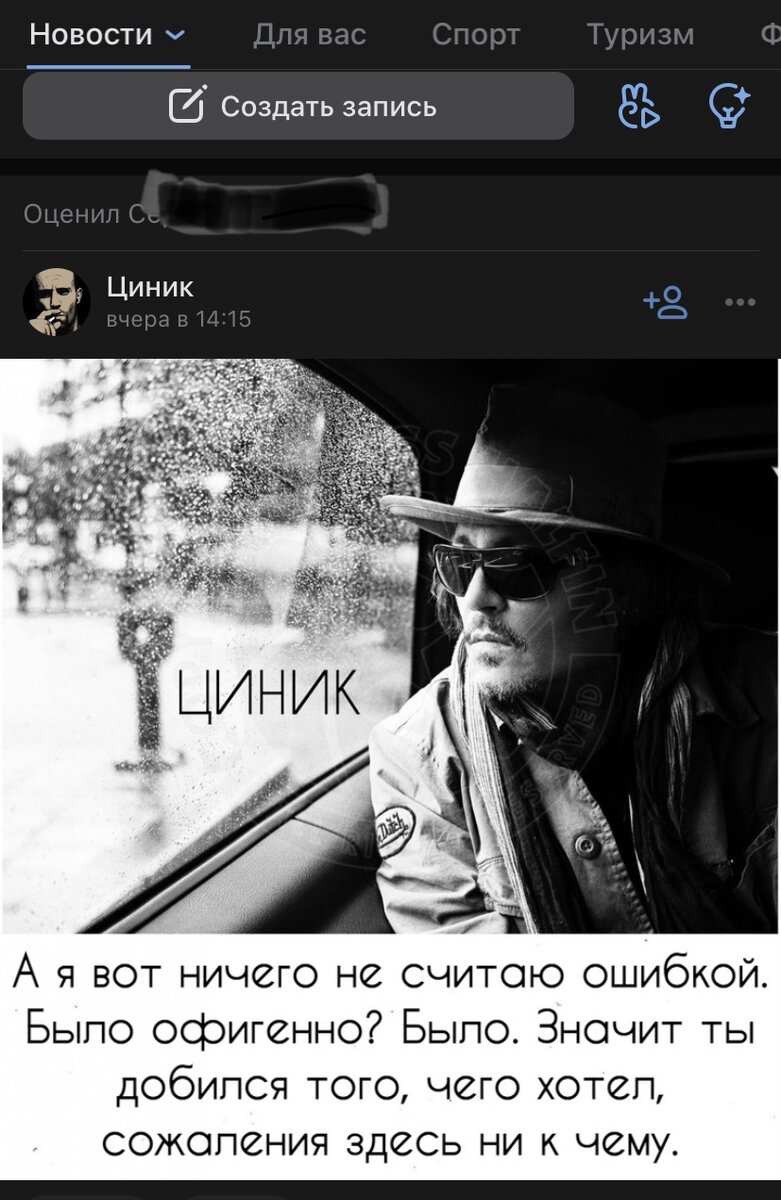The image size is (781, 1200).
Task: Tap the lightbulb sparkle icon
Action: click(728, 107)
